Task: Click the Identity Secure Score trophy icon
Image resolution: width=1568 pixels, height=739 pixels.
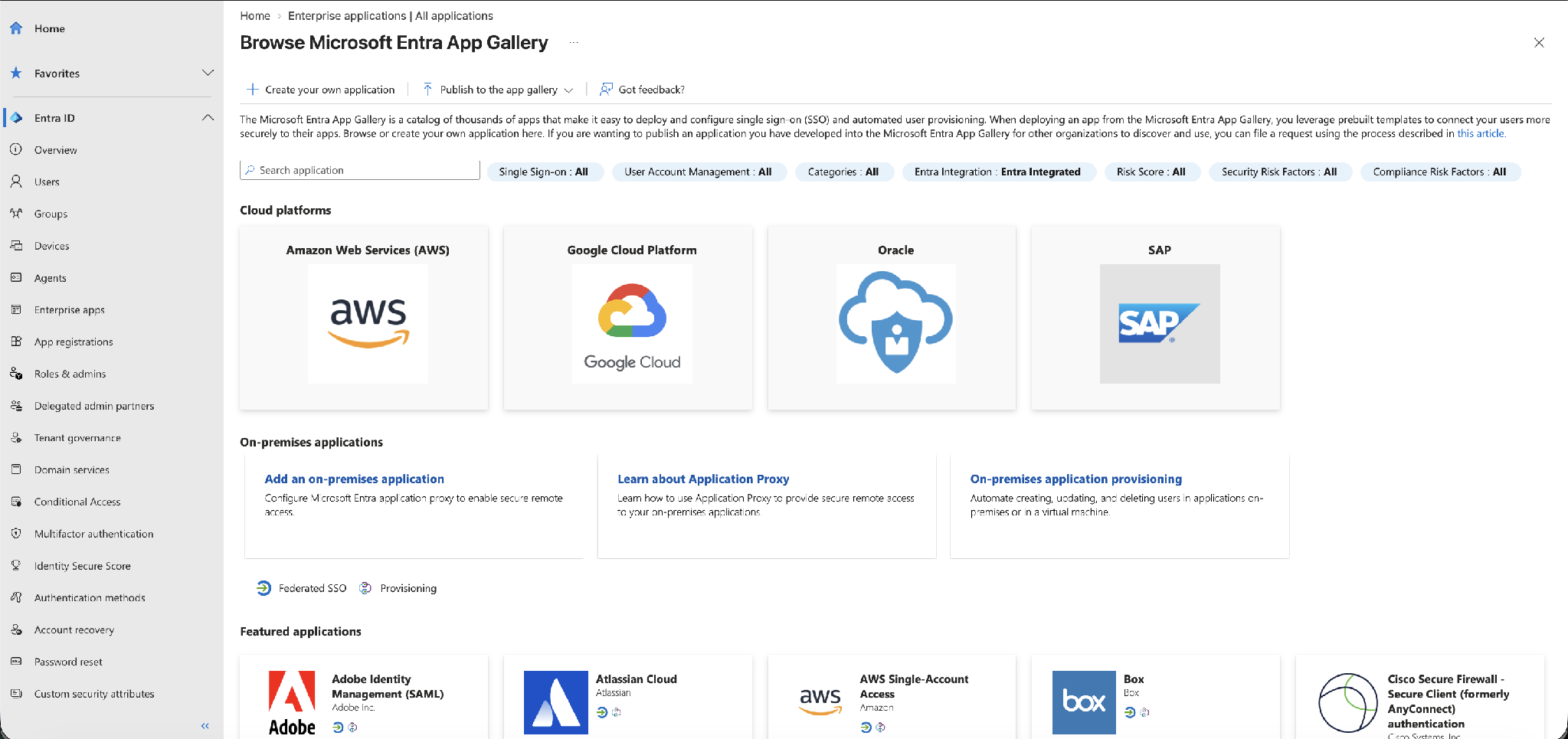Action: coord(16,565)
